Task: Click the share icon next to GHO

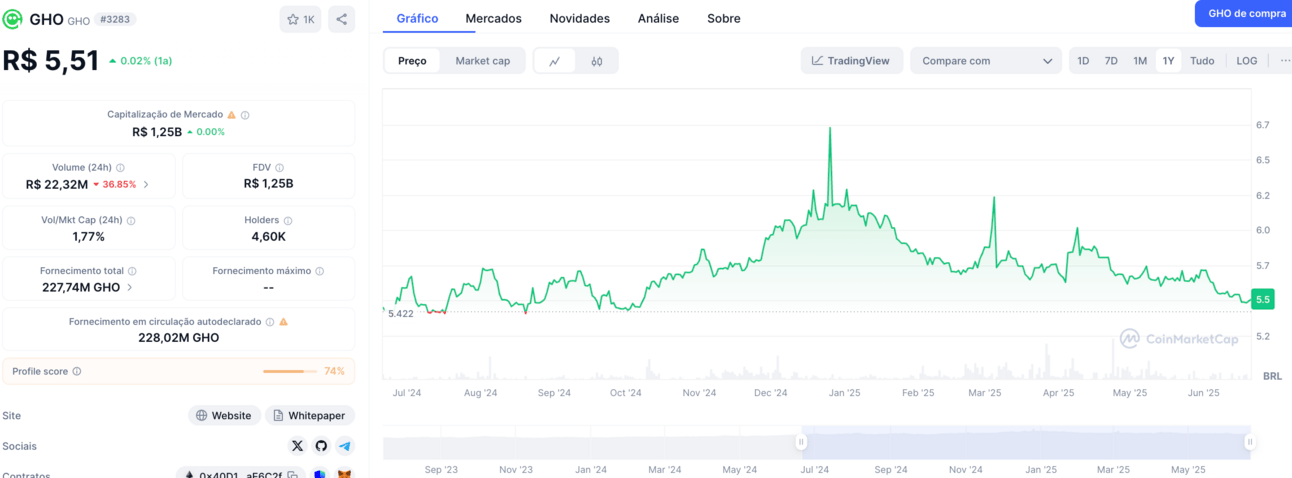Action: [341, 19]
